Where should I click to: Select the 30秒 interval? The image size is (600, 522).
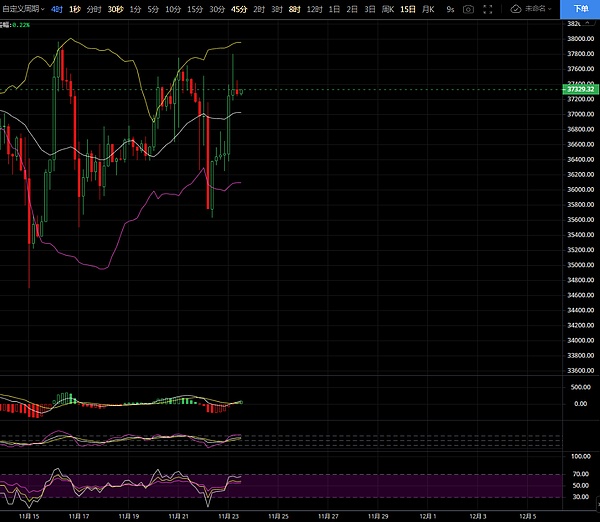point(115,8)
